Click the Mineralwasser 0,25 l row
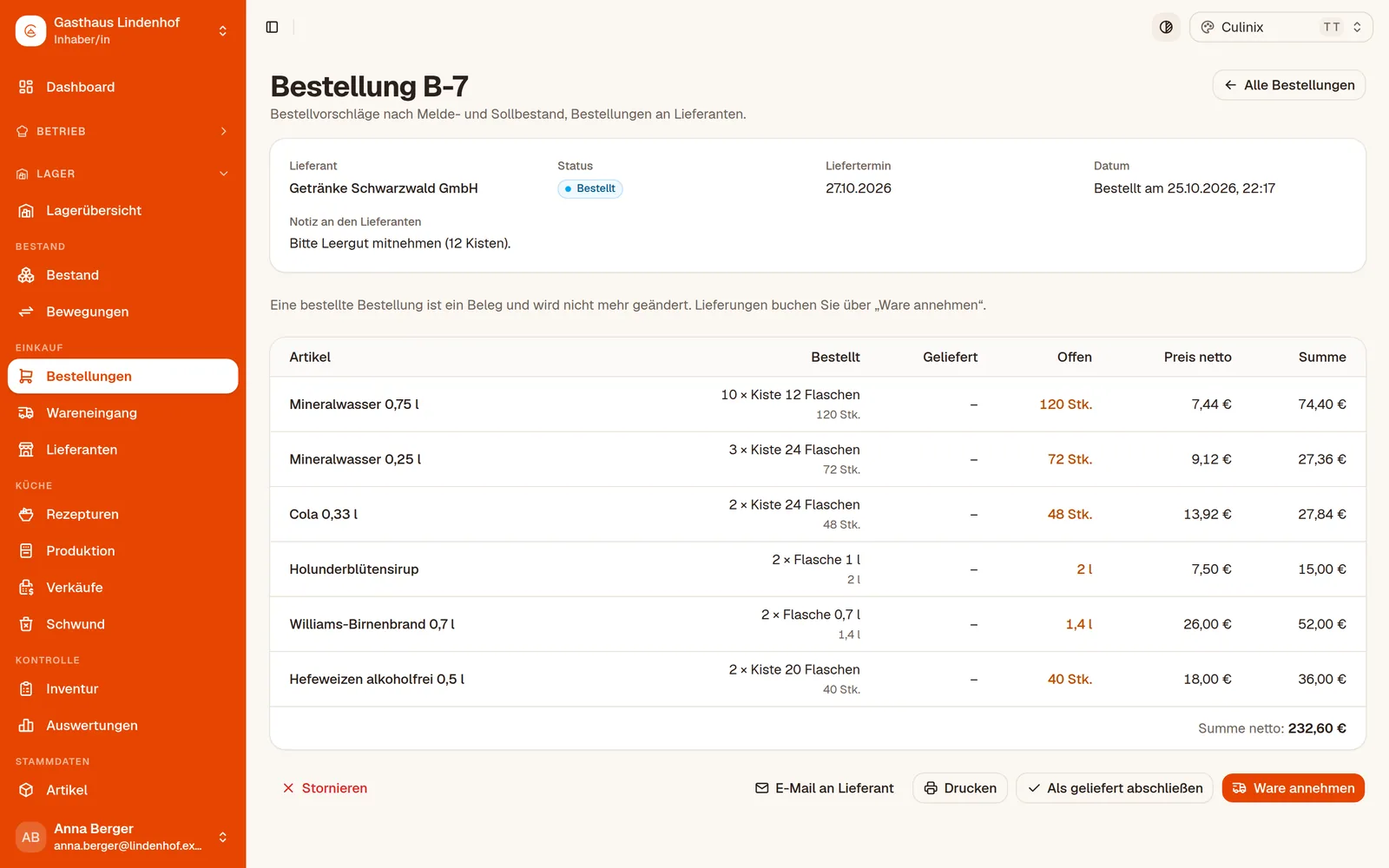Screen dimensions: 1389x868 coord(818,459)
